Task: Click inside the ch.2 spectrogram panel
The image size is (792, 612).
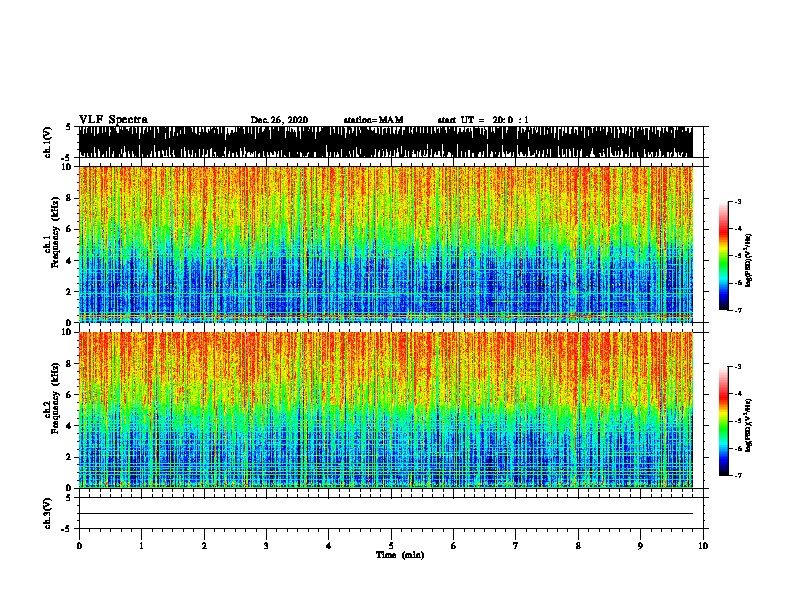Action: point(385,410)
